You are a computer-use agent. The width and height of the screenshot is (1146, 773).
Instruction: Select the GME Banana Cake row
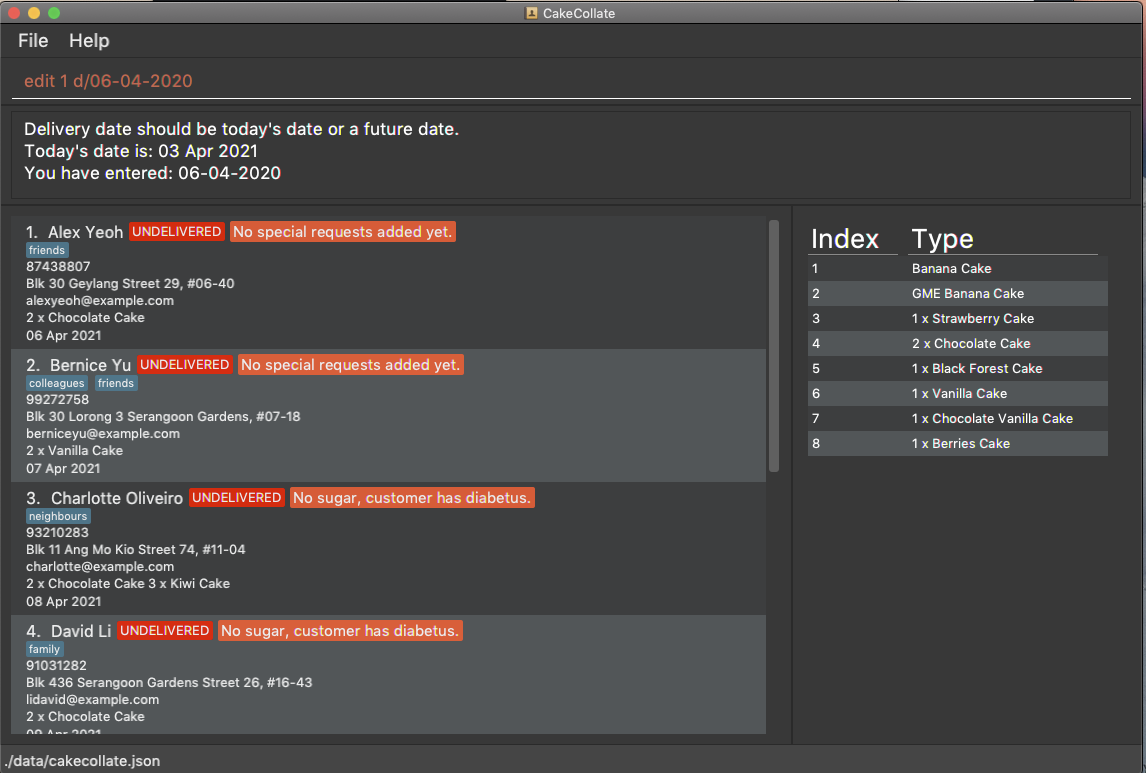(x=957, y=293)
